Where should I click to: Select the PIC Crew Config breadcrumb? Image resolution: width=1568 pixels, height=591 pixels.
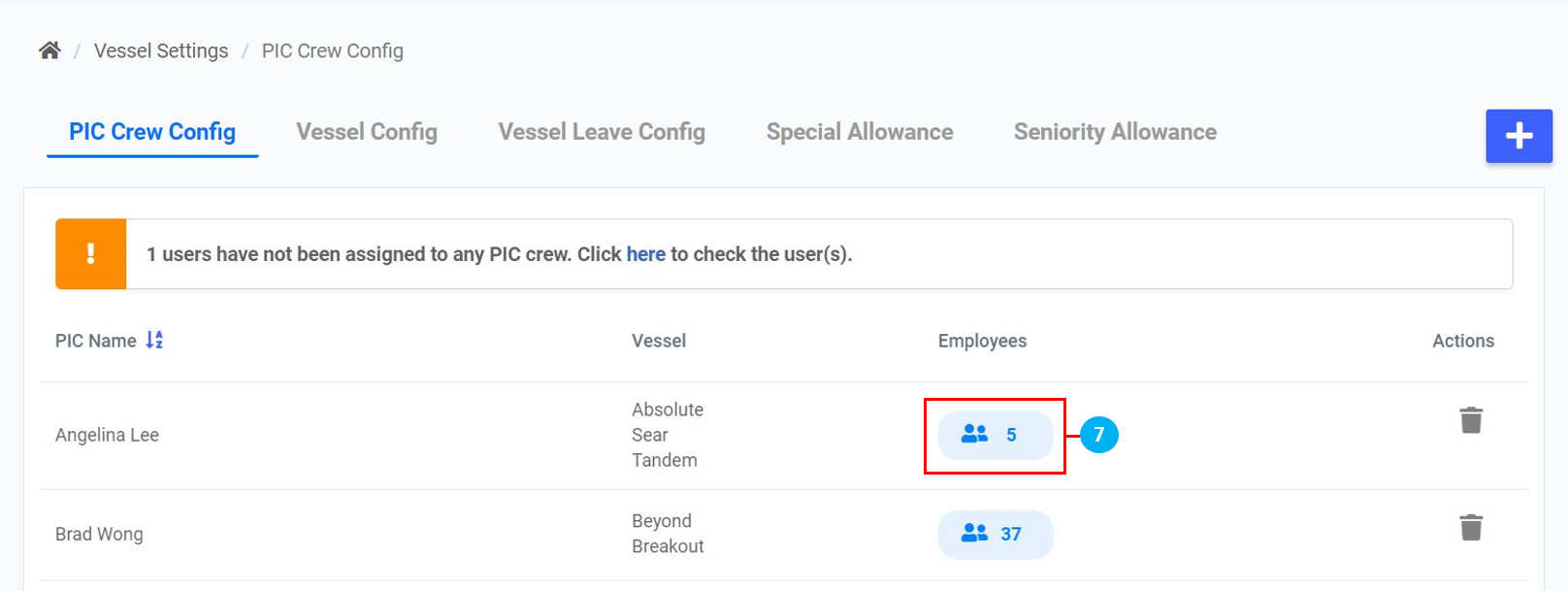[x=332, y=49]
